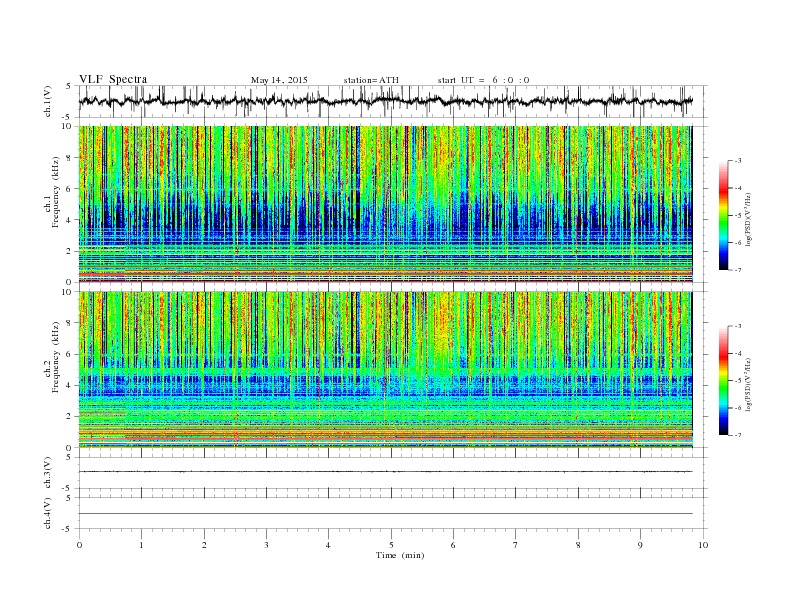The height and width of the screenshot is (612, 792).
Task: Click the ch.1 spectrogram color bar
Action: point(723,215)
